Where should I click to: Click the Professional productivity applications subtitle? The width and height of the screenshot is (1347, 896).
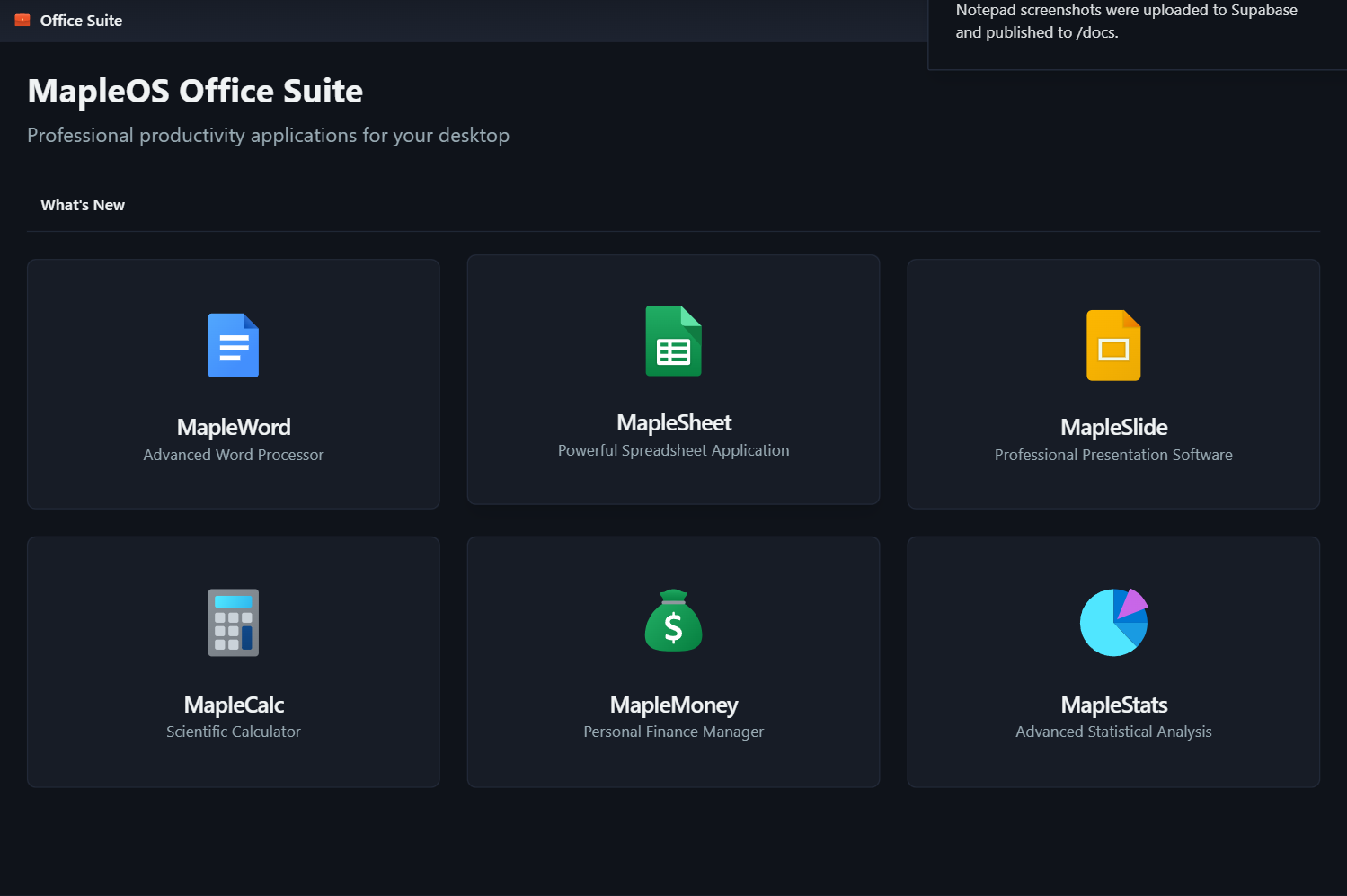(x=268, y=136)
